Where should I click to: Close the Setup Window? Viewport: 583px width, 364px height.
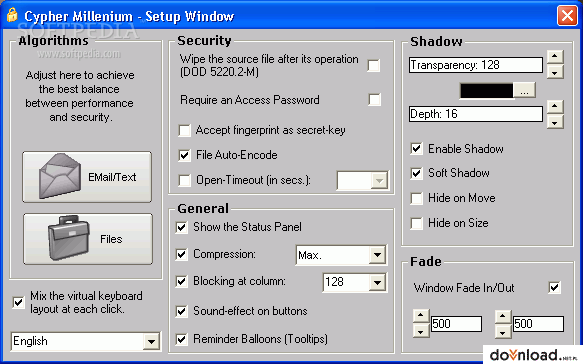click(567, 16)
